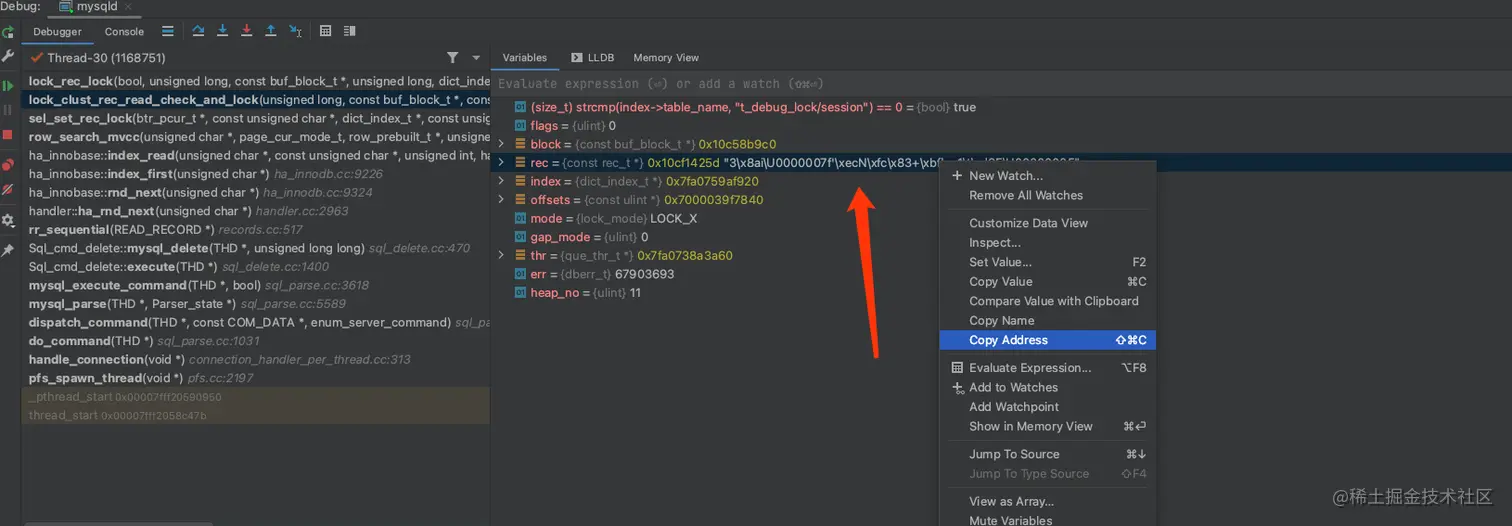Choose Copy Address menu entry
The width and height of the screenshot is (1512, 526).
coord(1048,341)
